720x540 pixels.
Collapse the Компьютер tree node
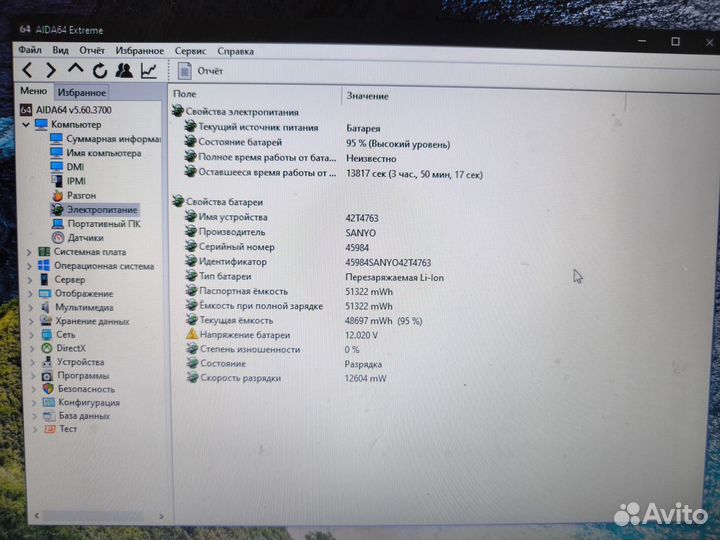tap(26, 124)
